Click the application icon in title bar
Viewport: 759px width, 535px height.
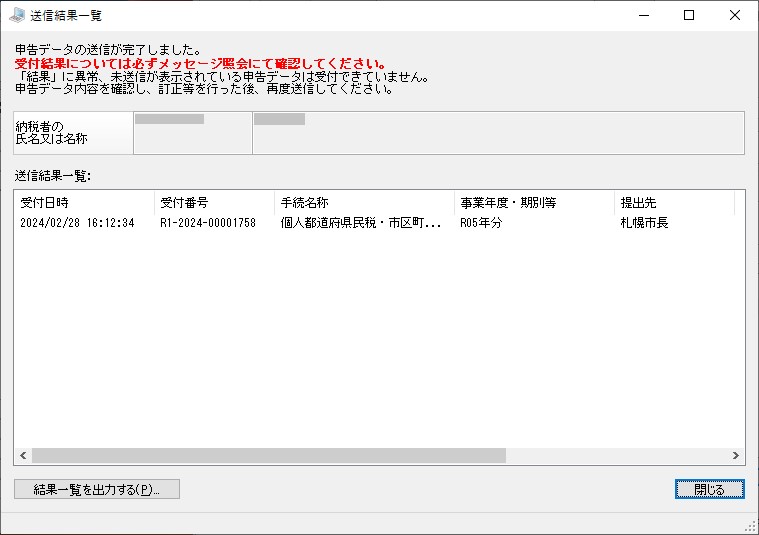point(17,15)
